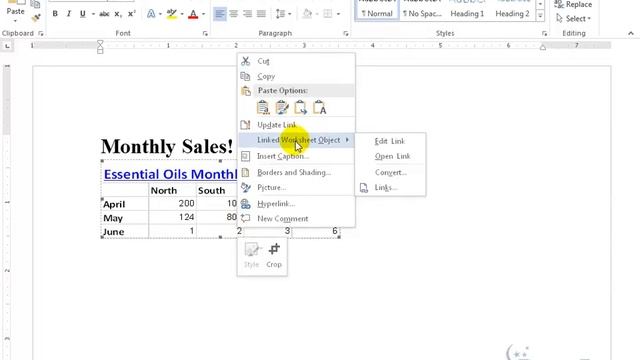Toggle strikethrough formatting

(x=104, y=14)
